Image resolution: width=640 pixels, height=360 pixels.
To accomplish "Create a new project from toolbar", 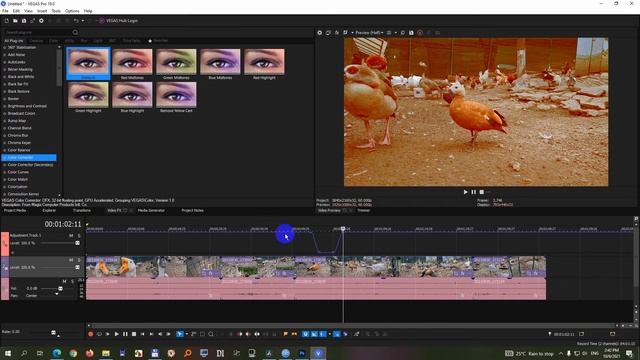I will pyautogui.click(x=7, y=20).
